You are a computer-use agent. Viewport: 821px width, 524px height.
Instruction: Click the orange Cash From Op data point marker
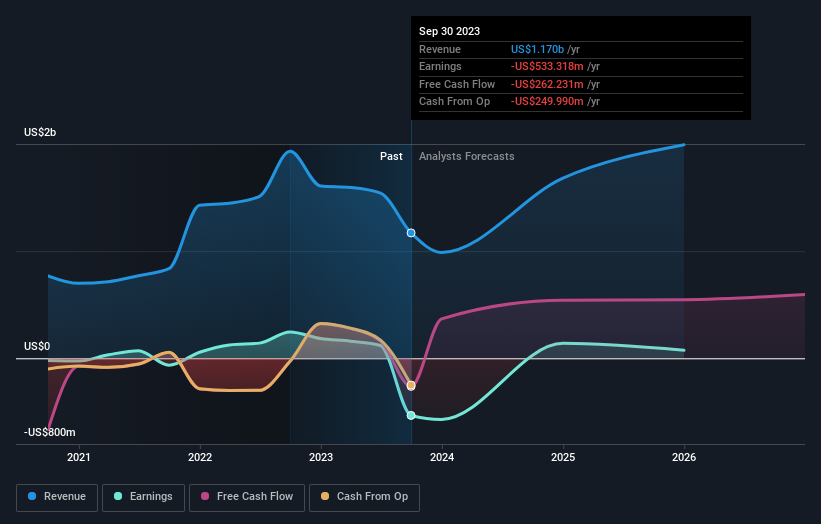click(x=411, y=385)
